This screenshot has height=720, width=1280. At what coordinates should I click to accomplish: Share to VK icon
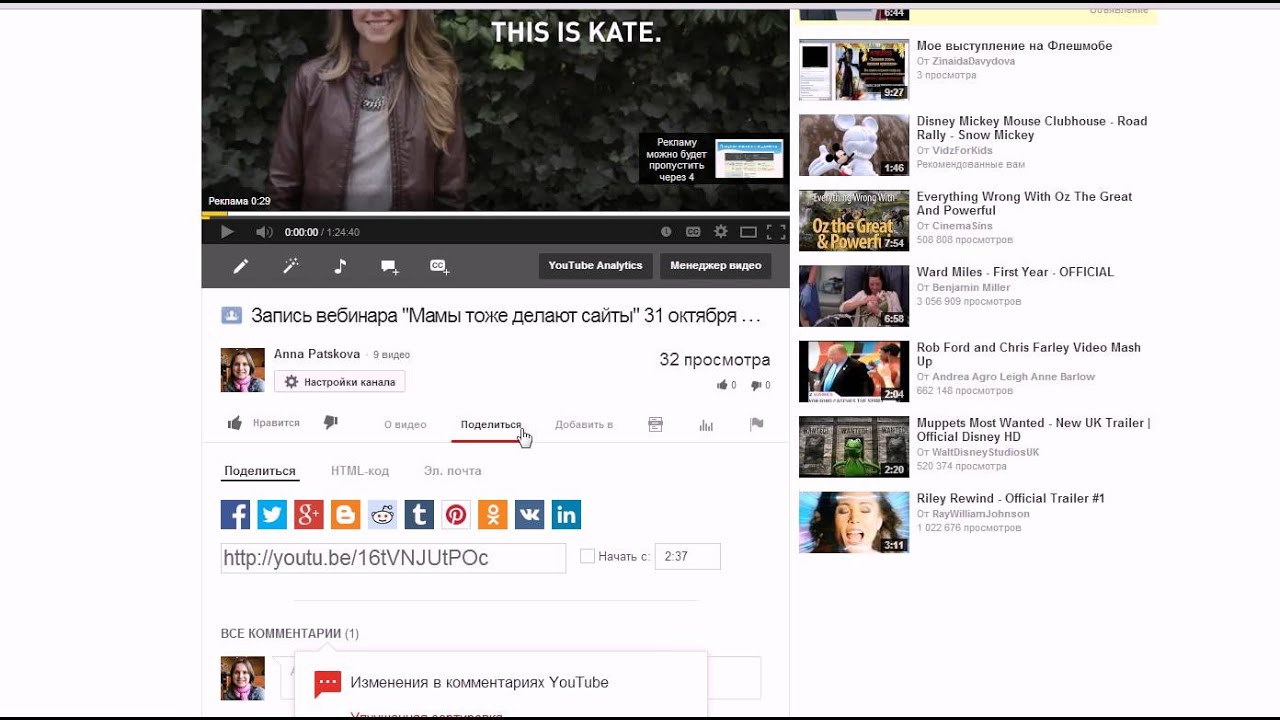pyautogui.click(x=530, y=515)
